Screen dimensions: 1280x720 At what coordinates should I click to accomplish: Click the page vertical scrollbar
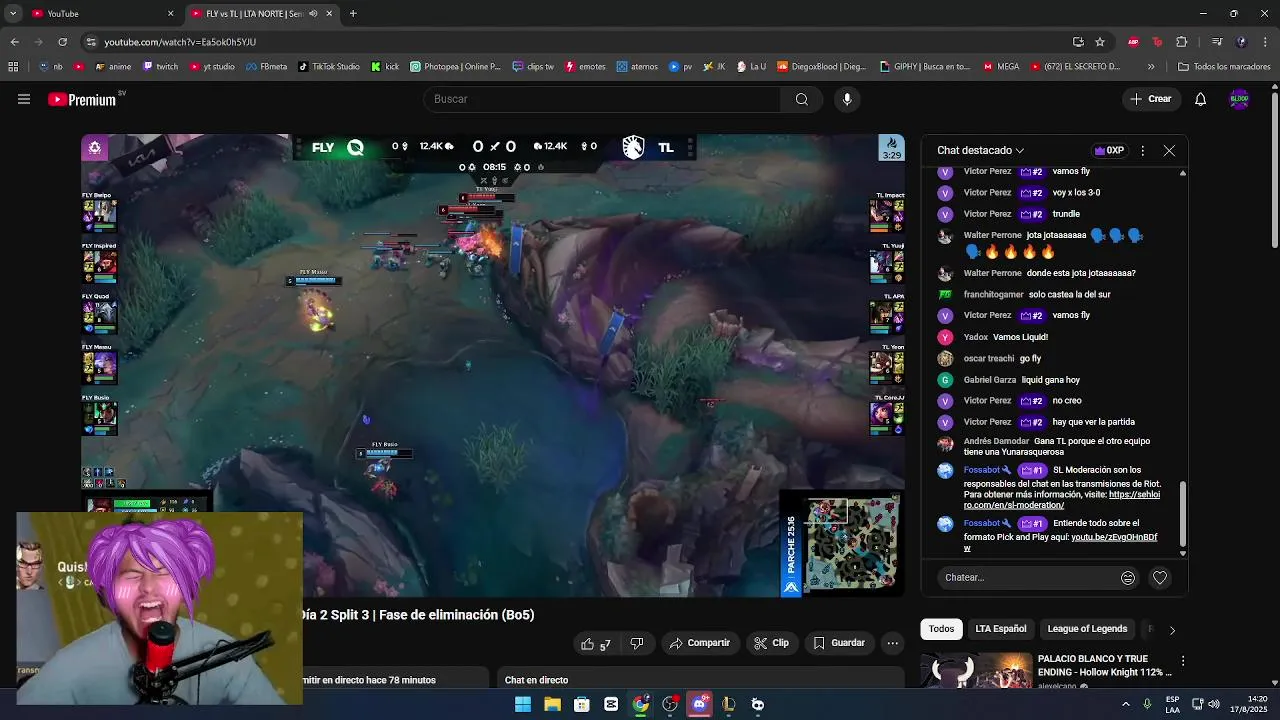tap(1274, 168)
